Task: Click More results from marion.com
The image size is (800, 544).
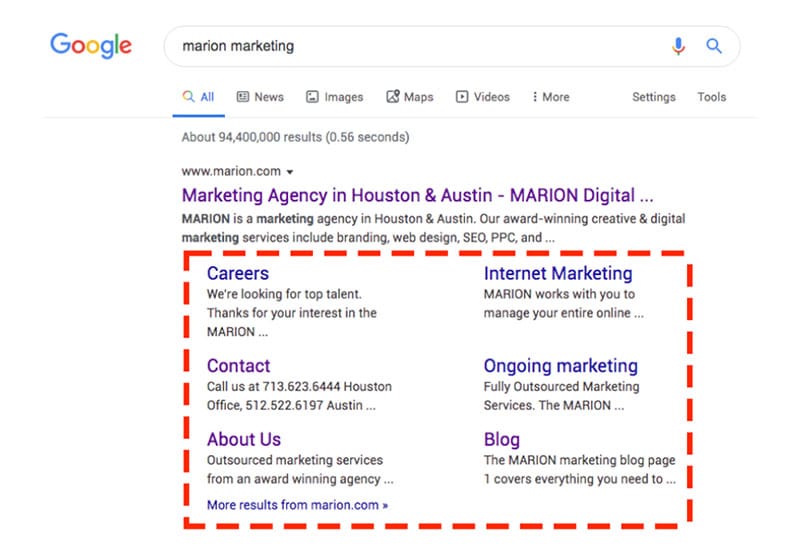Action: pos(297,505)
